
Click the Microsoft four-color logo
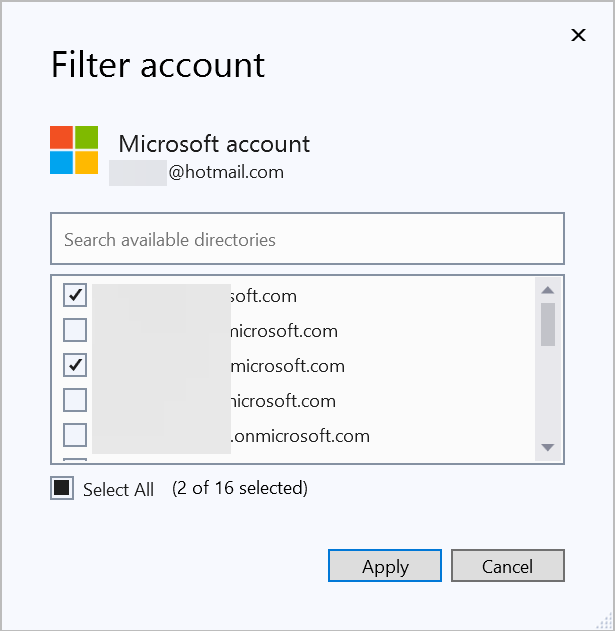(x=74, y=150)
